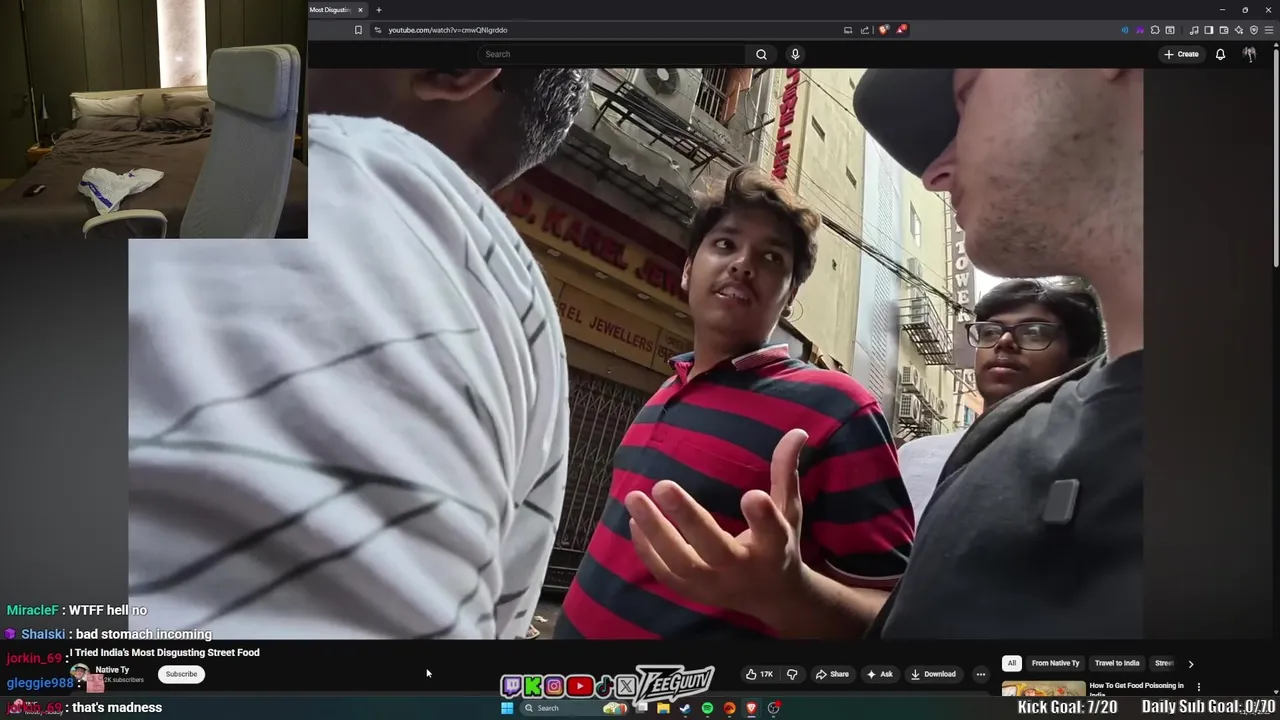Dislike the video
1280x720 pixels.
coord(792,674)
